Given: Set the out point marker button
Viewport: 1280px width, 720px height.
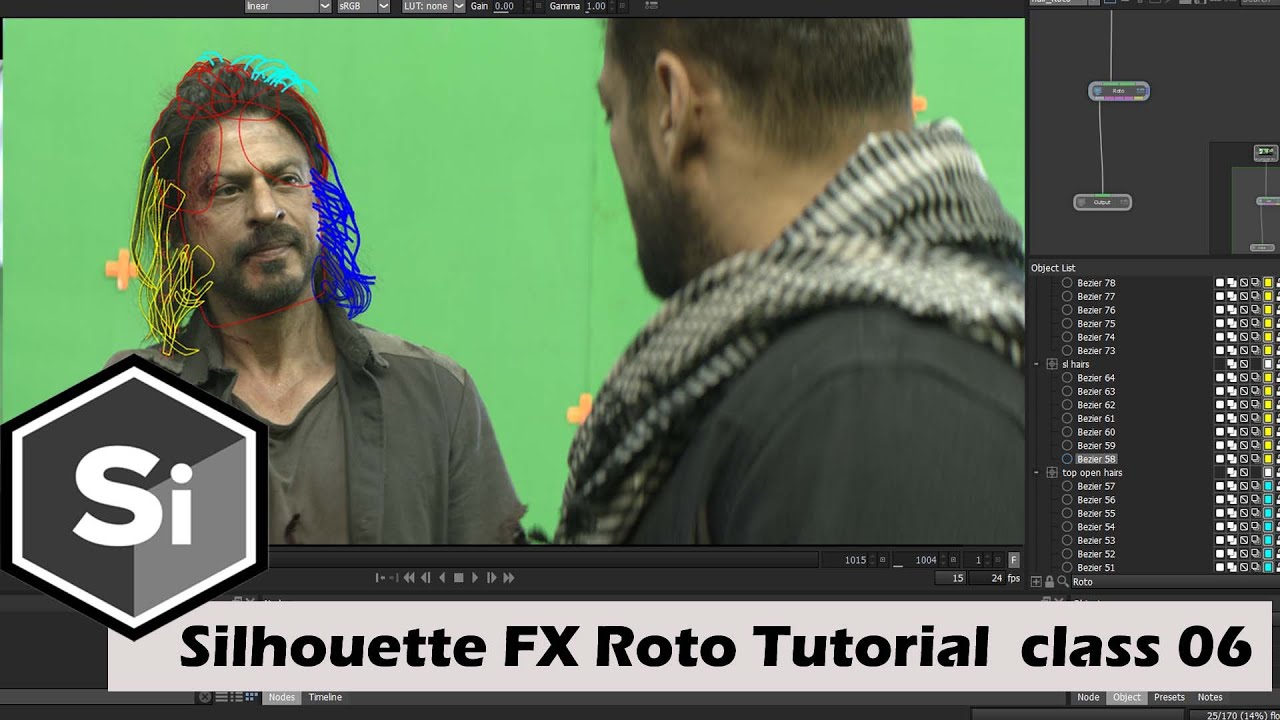Looking at the screenshot, I should (394, 578).
